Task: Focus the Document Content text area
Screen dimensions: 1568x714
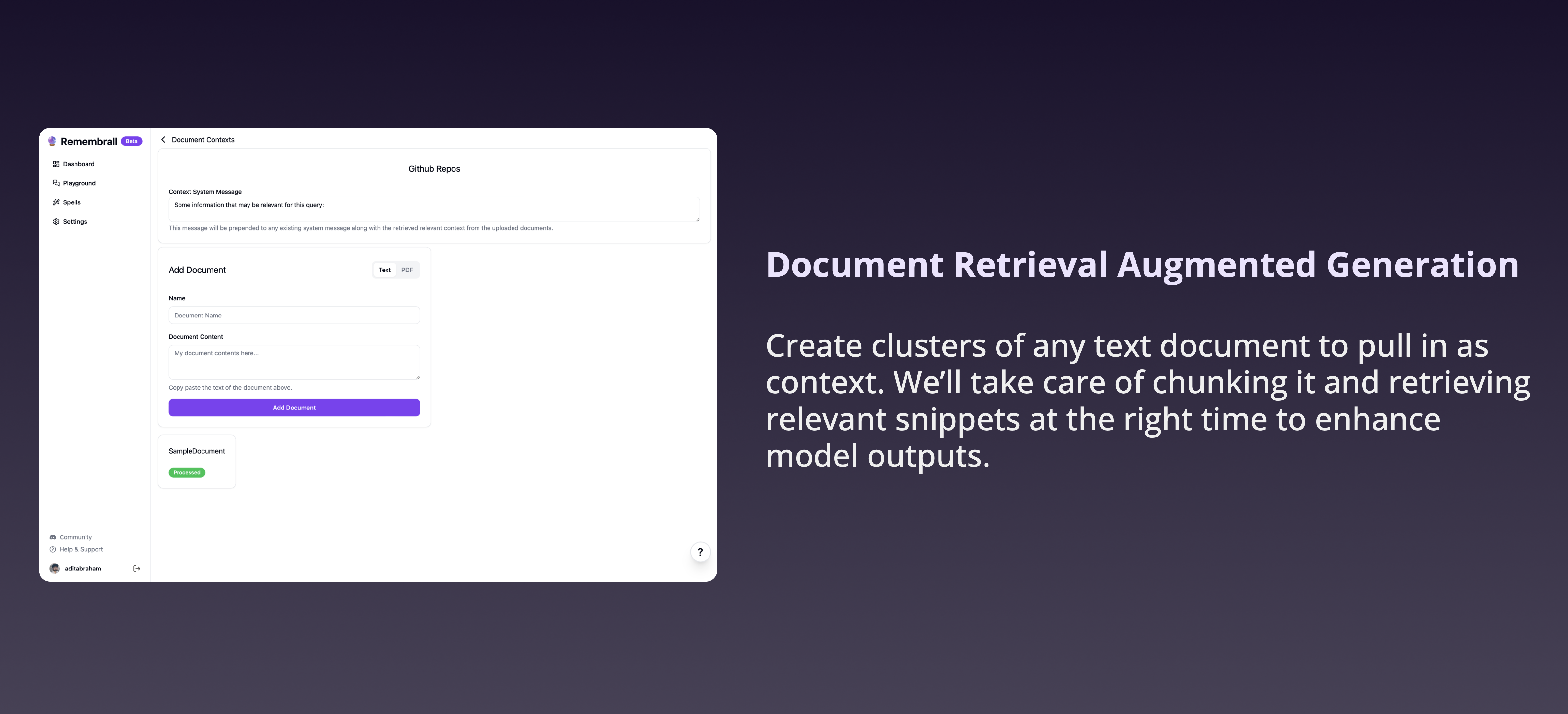Action: pos(294,362)
